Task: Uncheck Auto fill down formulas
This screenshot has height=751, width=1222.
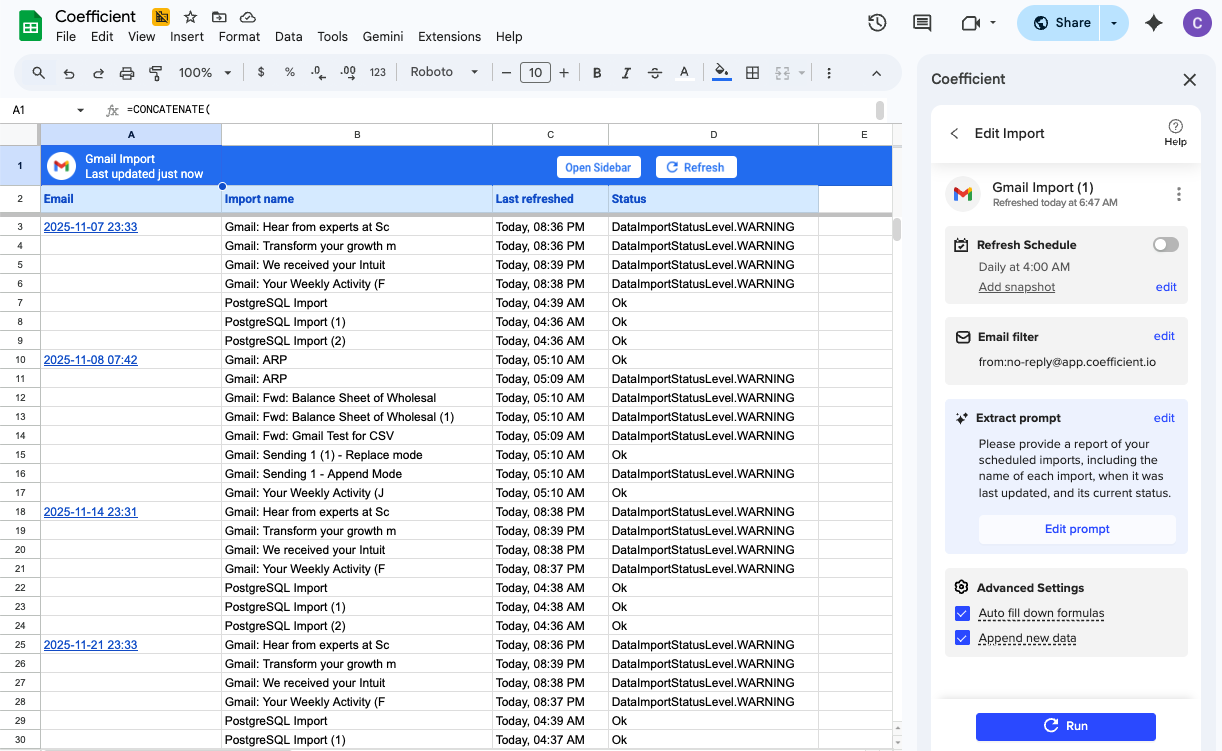Action: coord(962,613)
